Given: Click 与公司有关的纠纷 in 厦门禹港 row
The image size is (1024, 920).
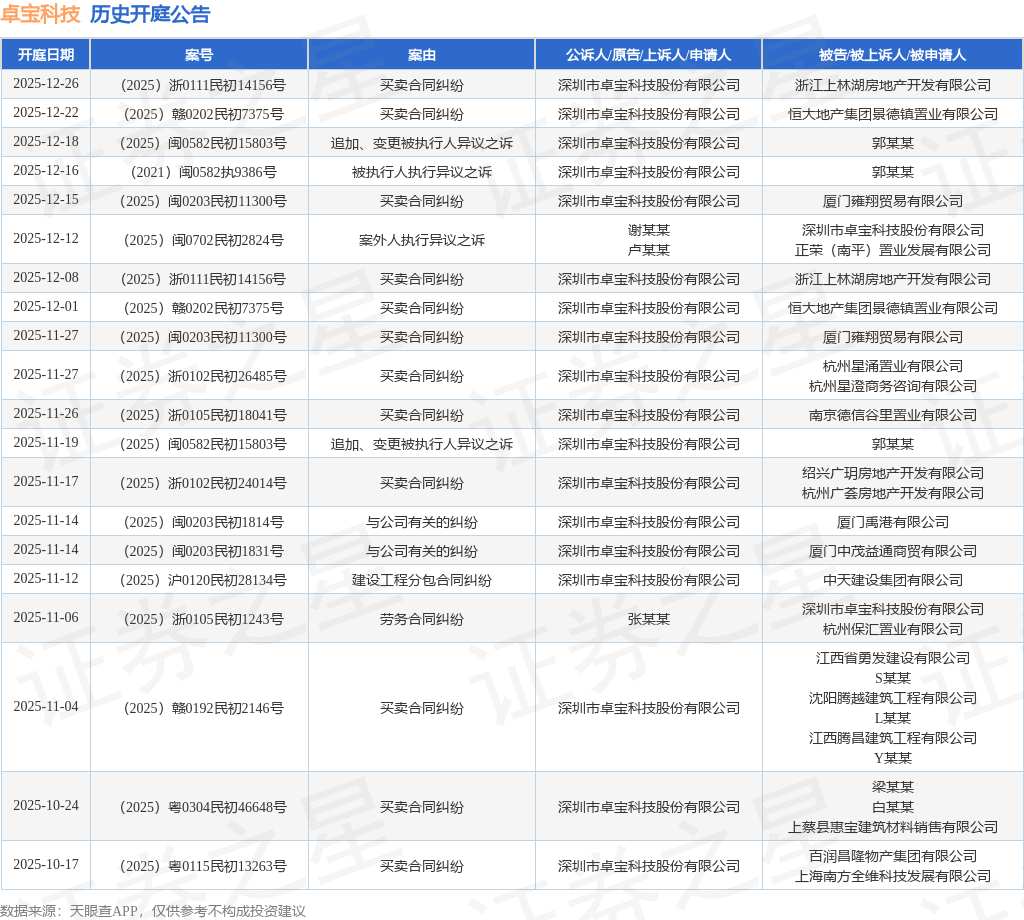Looking at the screenshot, I should 422,522.
